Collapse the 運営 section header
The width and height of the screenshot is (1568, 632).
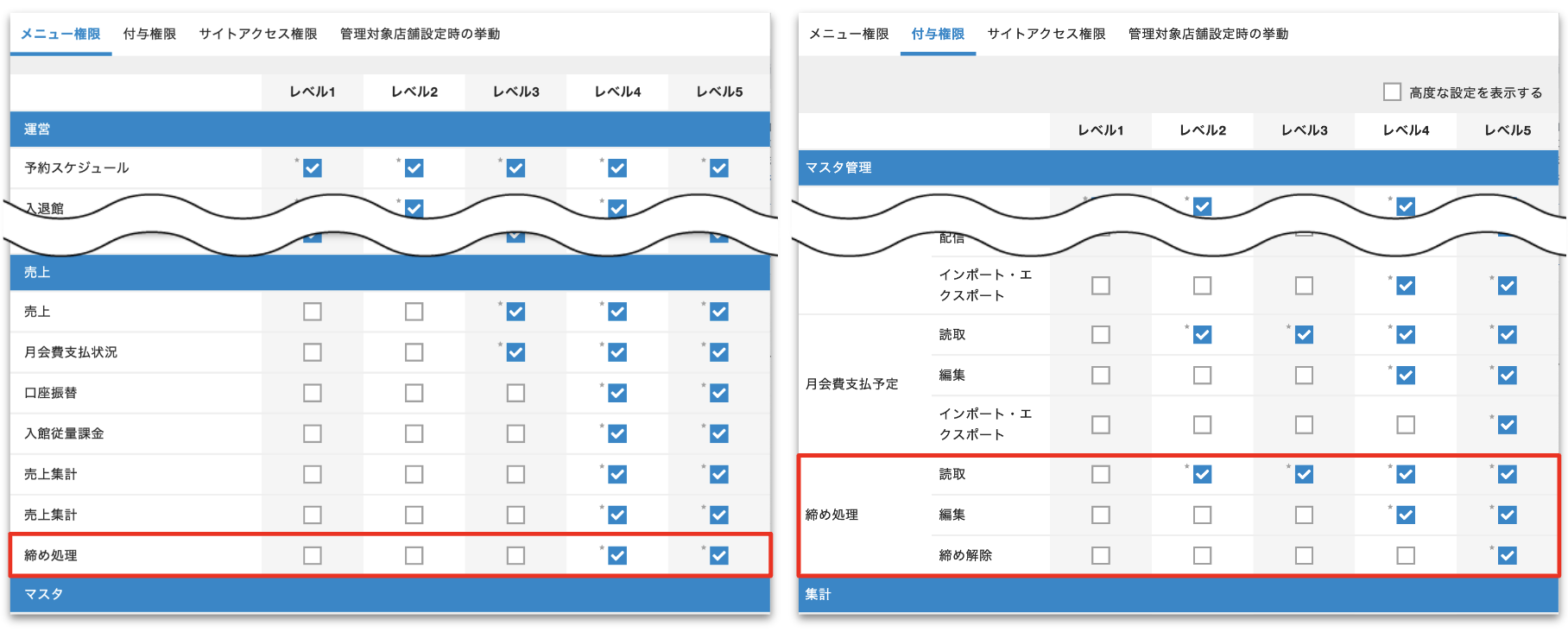389,130
